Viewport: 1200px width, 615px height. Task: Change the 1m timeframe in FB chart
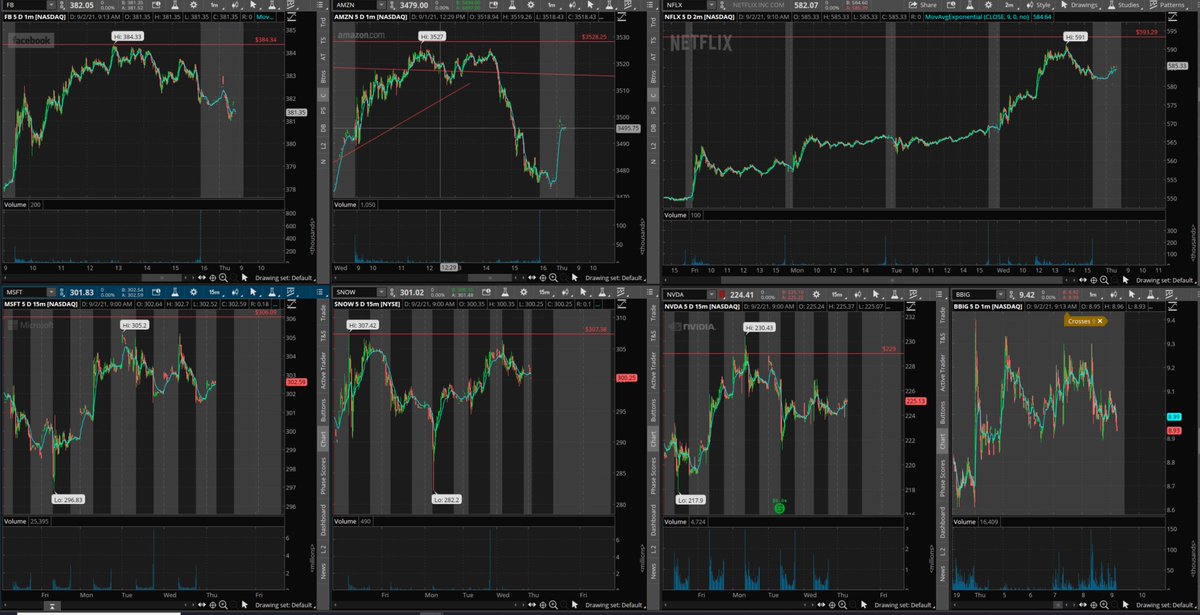point(216,5)
